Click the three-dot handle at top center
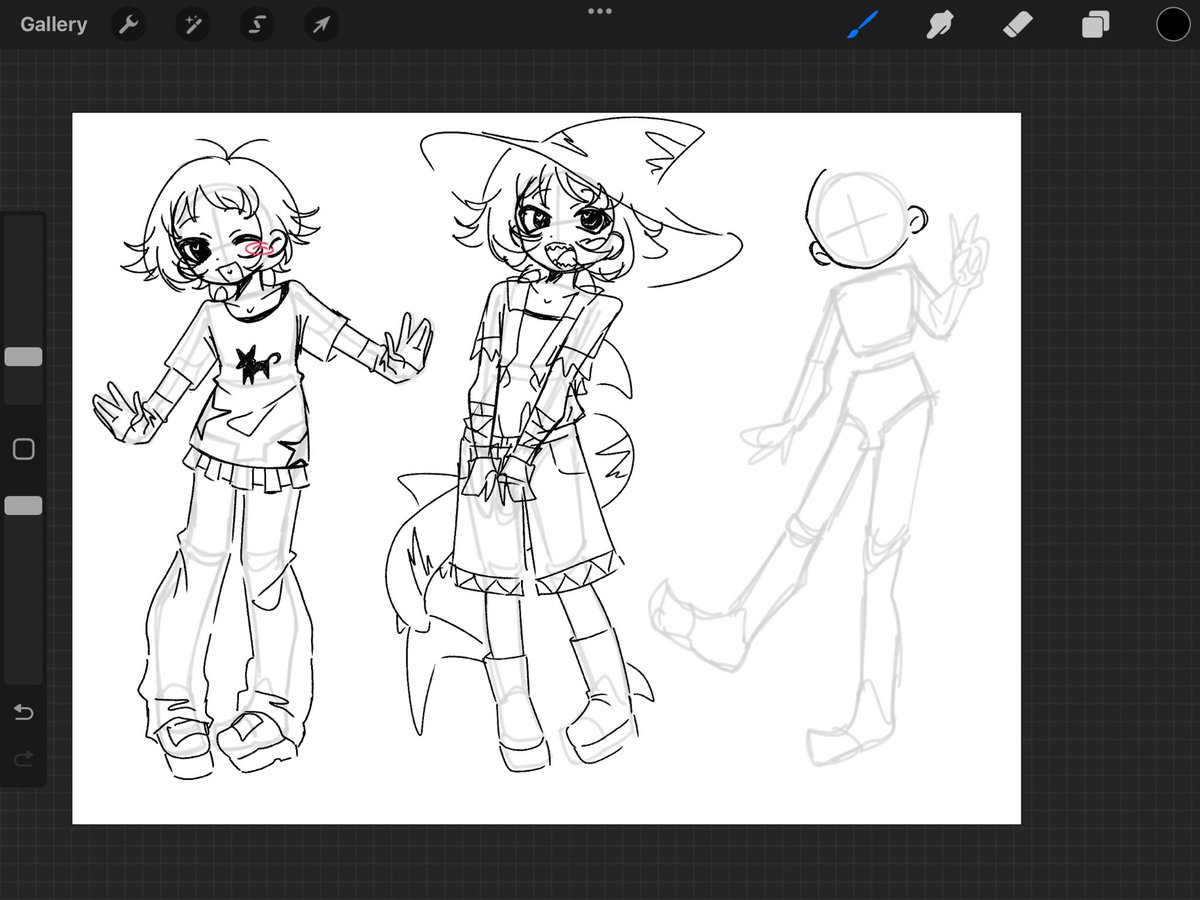This screenshot has height=900, width=1200. click(x=600, y=11)
